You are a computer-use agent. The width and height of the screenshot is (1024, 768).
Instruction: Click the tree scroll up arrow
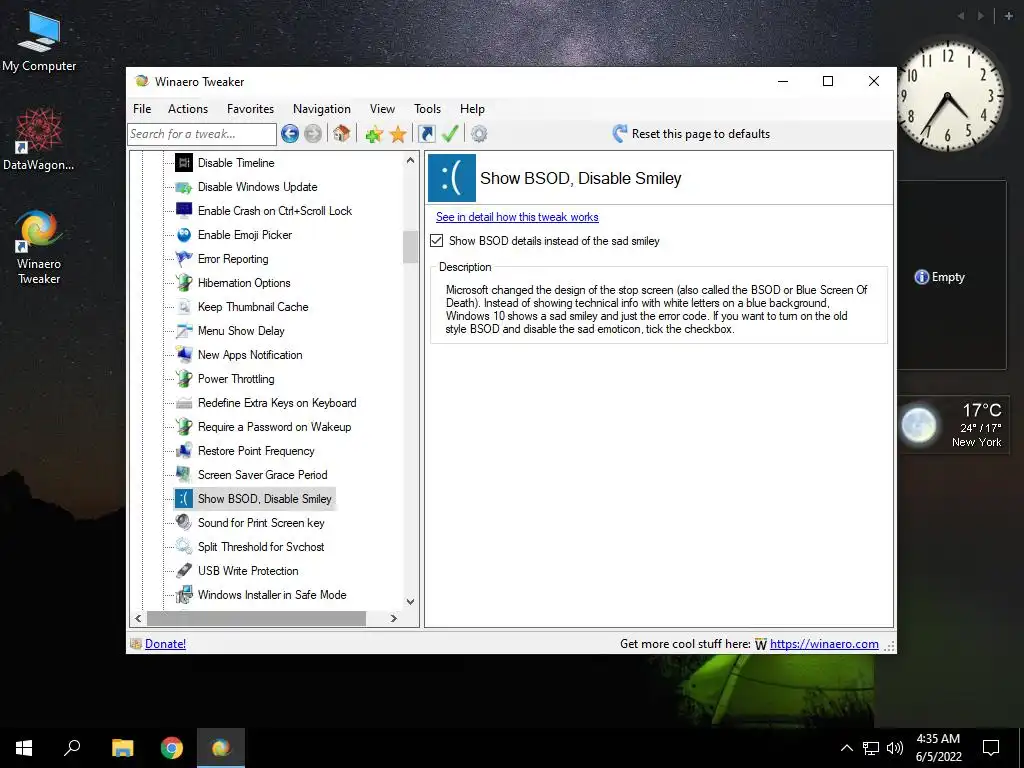click(410, 160)
